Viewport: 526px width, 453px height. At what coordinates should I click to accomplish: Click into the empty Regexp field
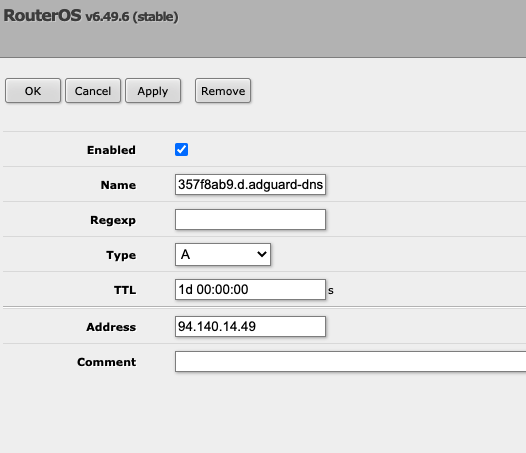click(250, 219)
